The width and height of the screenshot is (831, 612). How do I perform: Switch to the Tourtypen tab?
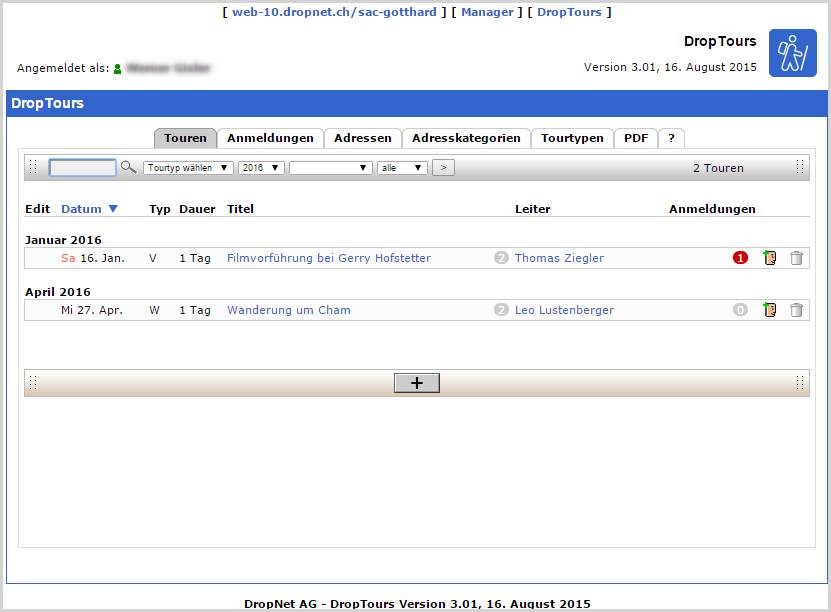(x=572, y=138)
